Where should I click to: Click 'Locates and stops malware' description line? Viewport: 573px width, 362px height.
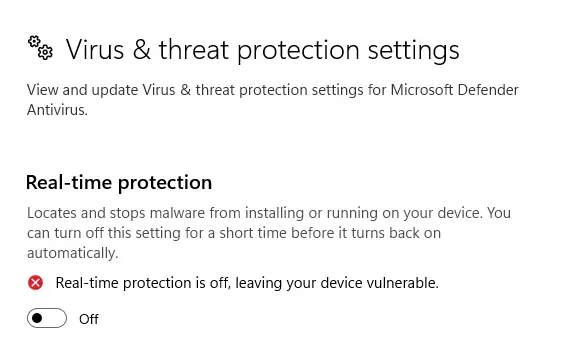coord(269,213)
